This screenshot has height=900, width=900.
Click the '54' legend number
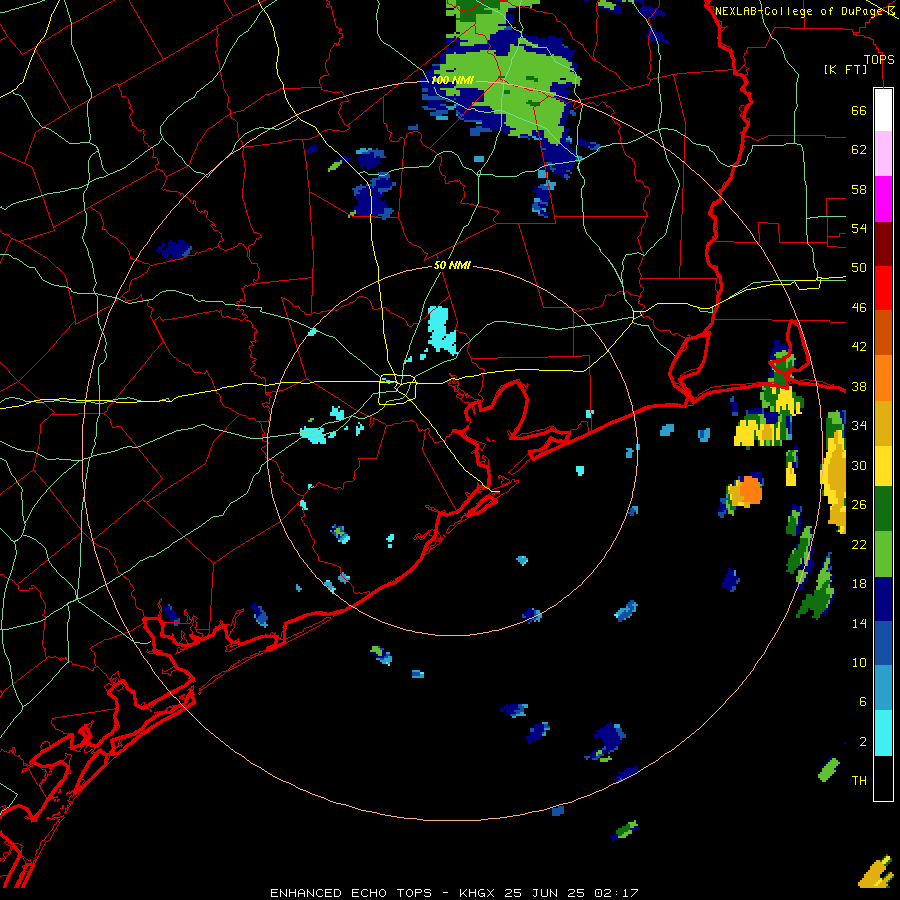point(859,228)
